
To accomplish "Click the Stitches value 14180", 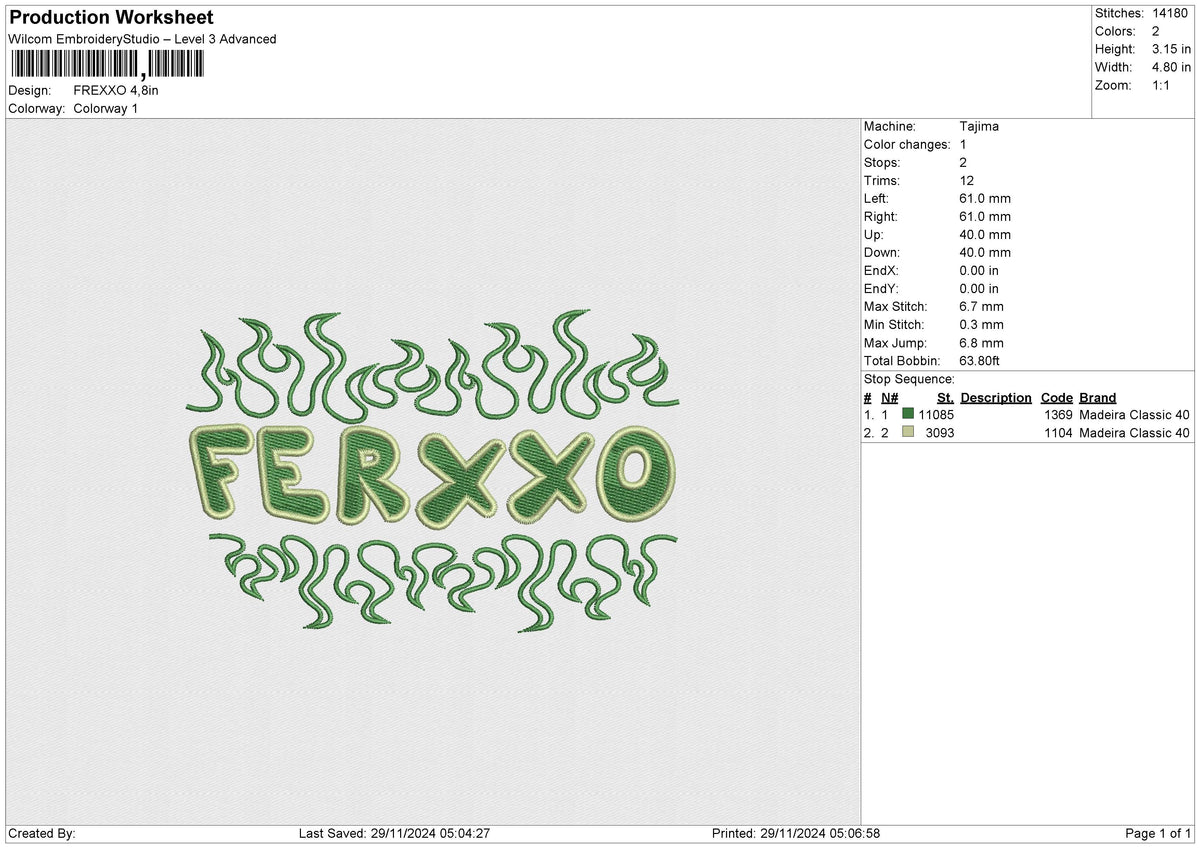I will click(x=1171, y=13).
